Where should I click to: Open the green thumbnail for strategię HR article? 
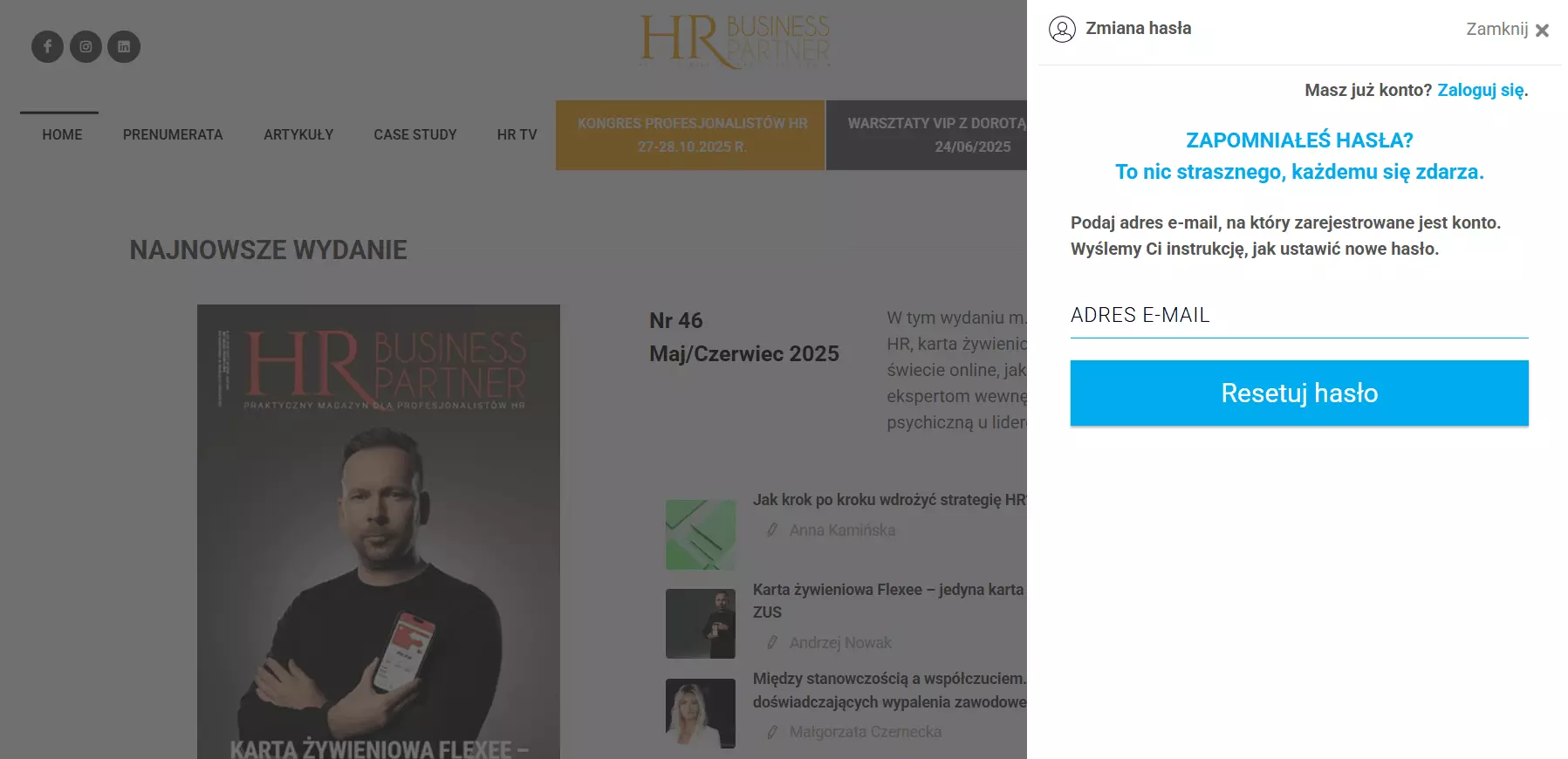click(x=701, y=535)
